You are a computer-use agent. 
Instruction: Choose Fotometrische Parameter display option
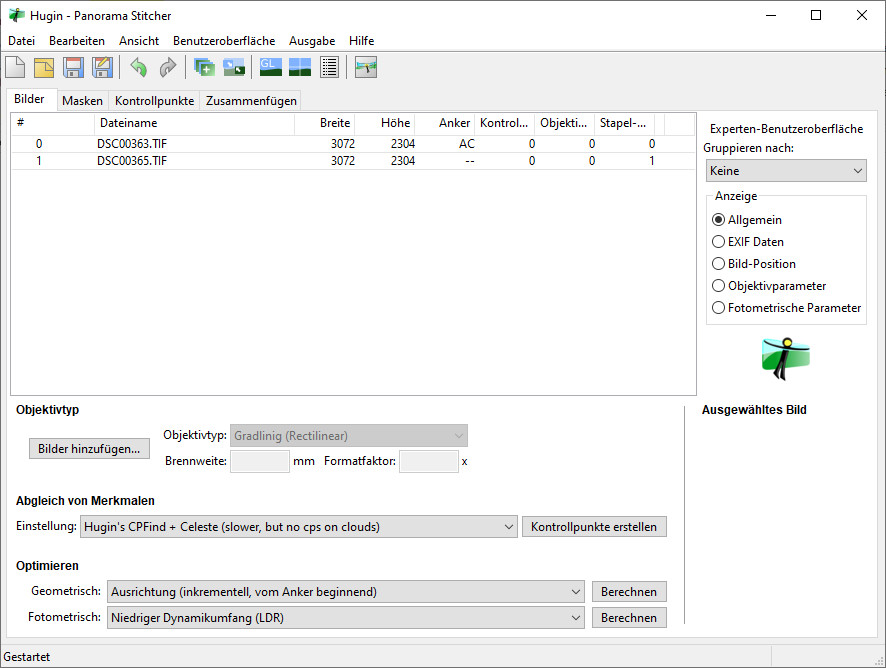pyautogui.click(x=787, y=307)
